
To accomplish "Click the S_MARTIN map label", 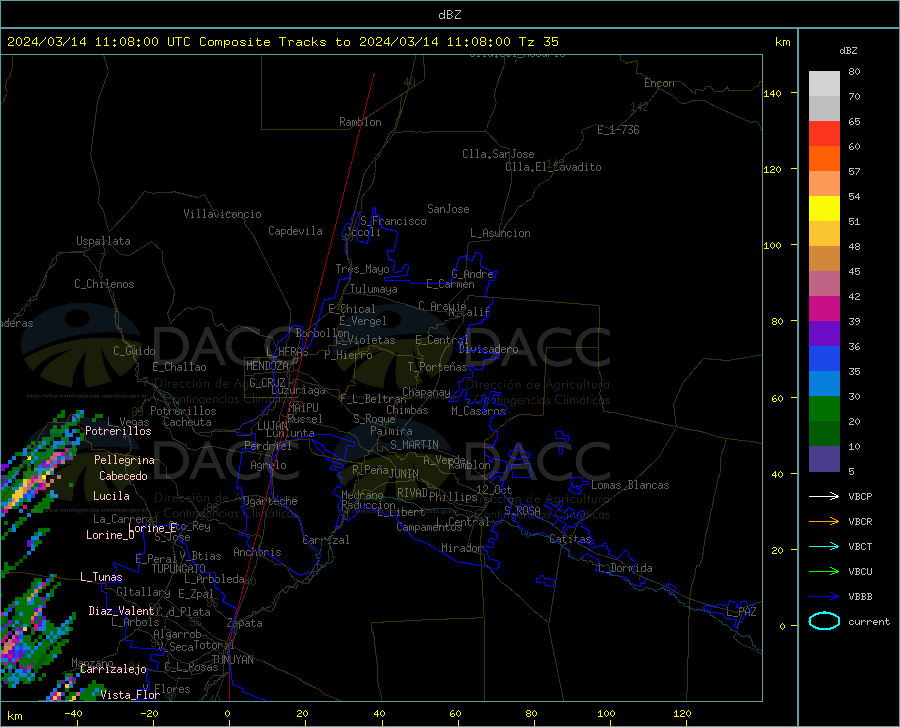I will point(414,445).
